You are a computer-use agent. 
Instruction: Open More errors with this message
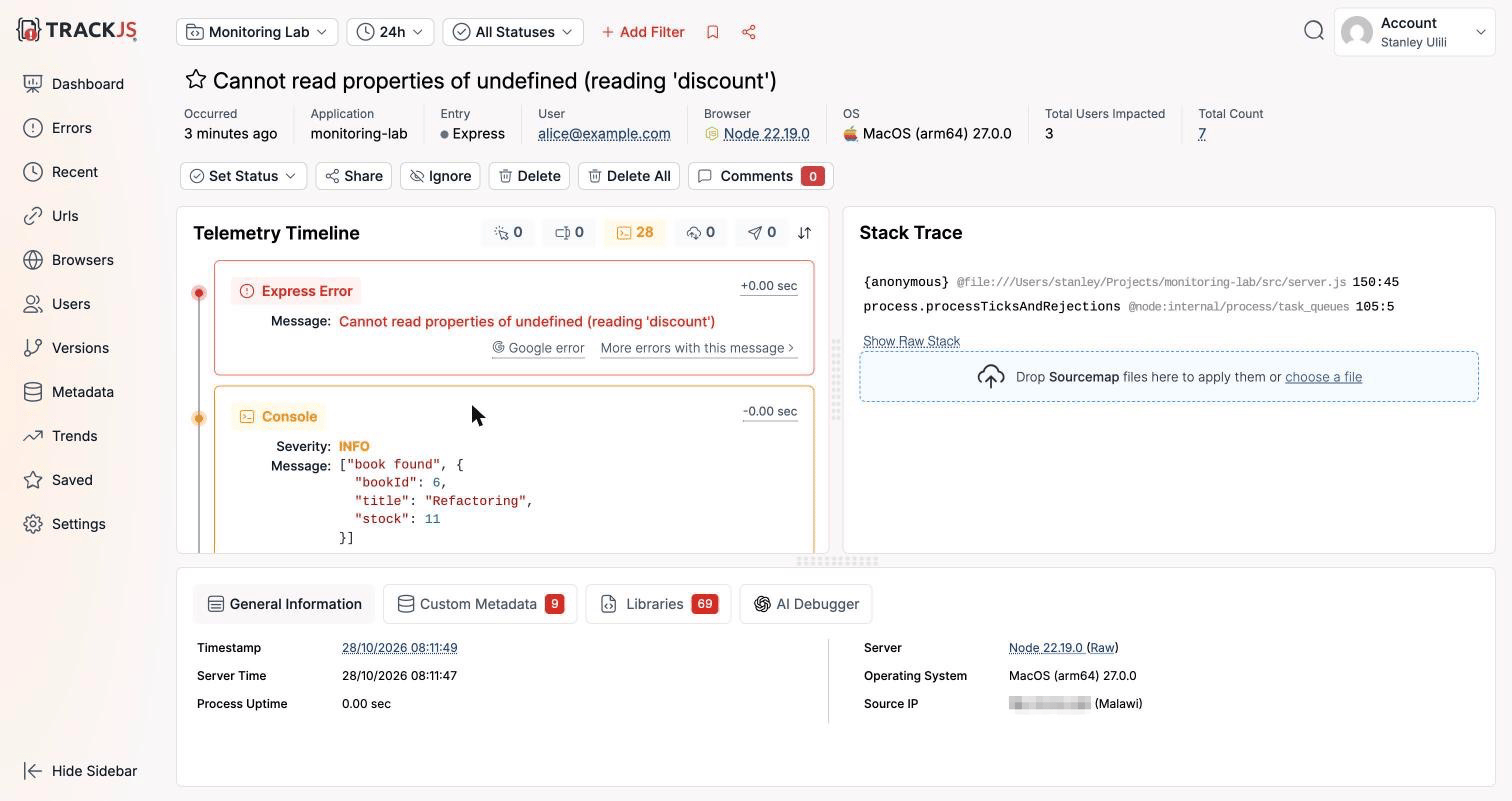(698, 348)
